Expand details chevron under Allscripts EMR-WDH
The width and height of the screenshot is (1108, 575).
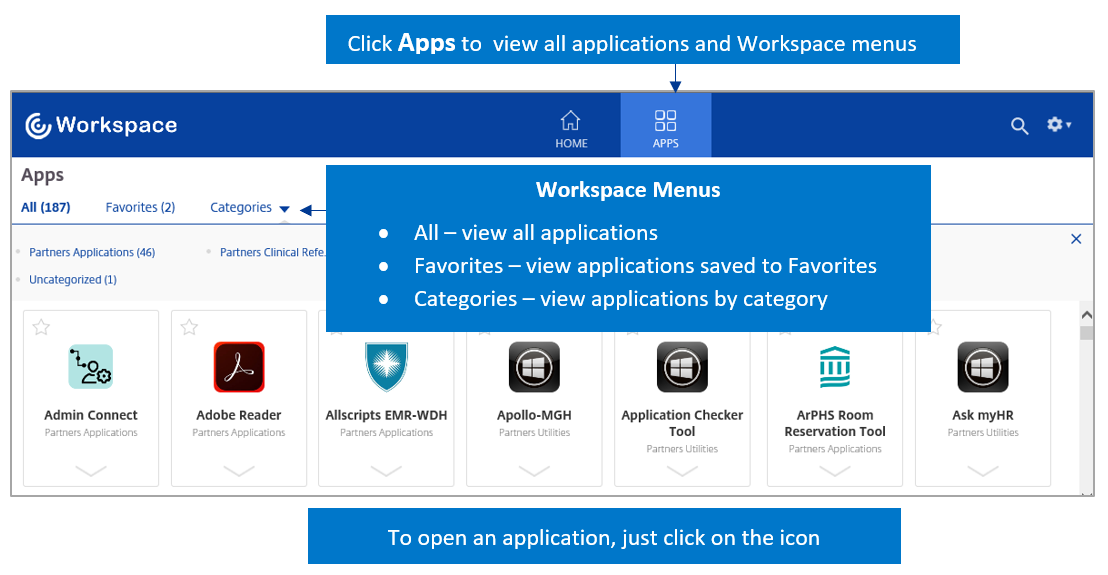pyautogui.click(x=387, y=471)
